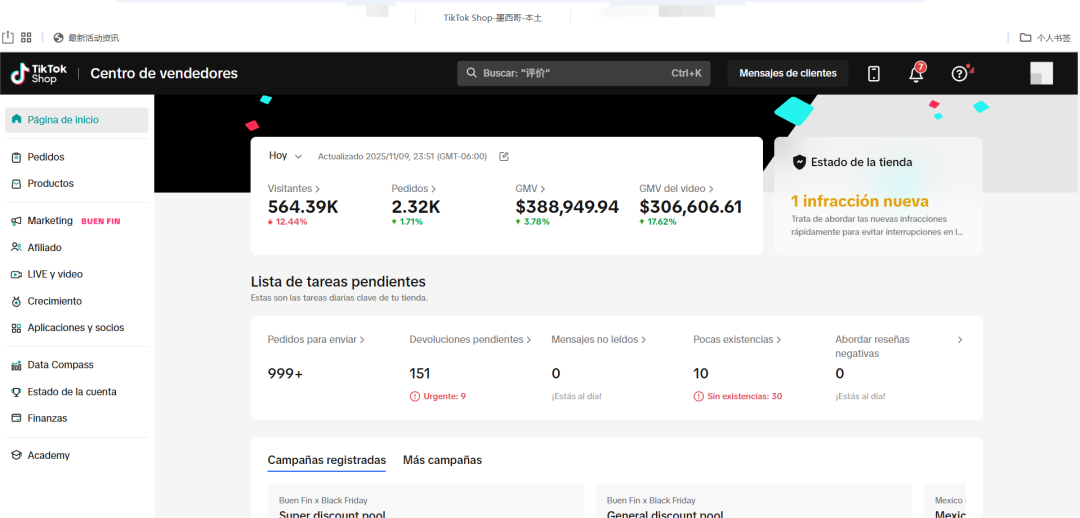Click the Estado de la tienda shield icon
Screen dimensions: 1080x518
[799, 163]
